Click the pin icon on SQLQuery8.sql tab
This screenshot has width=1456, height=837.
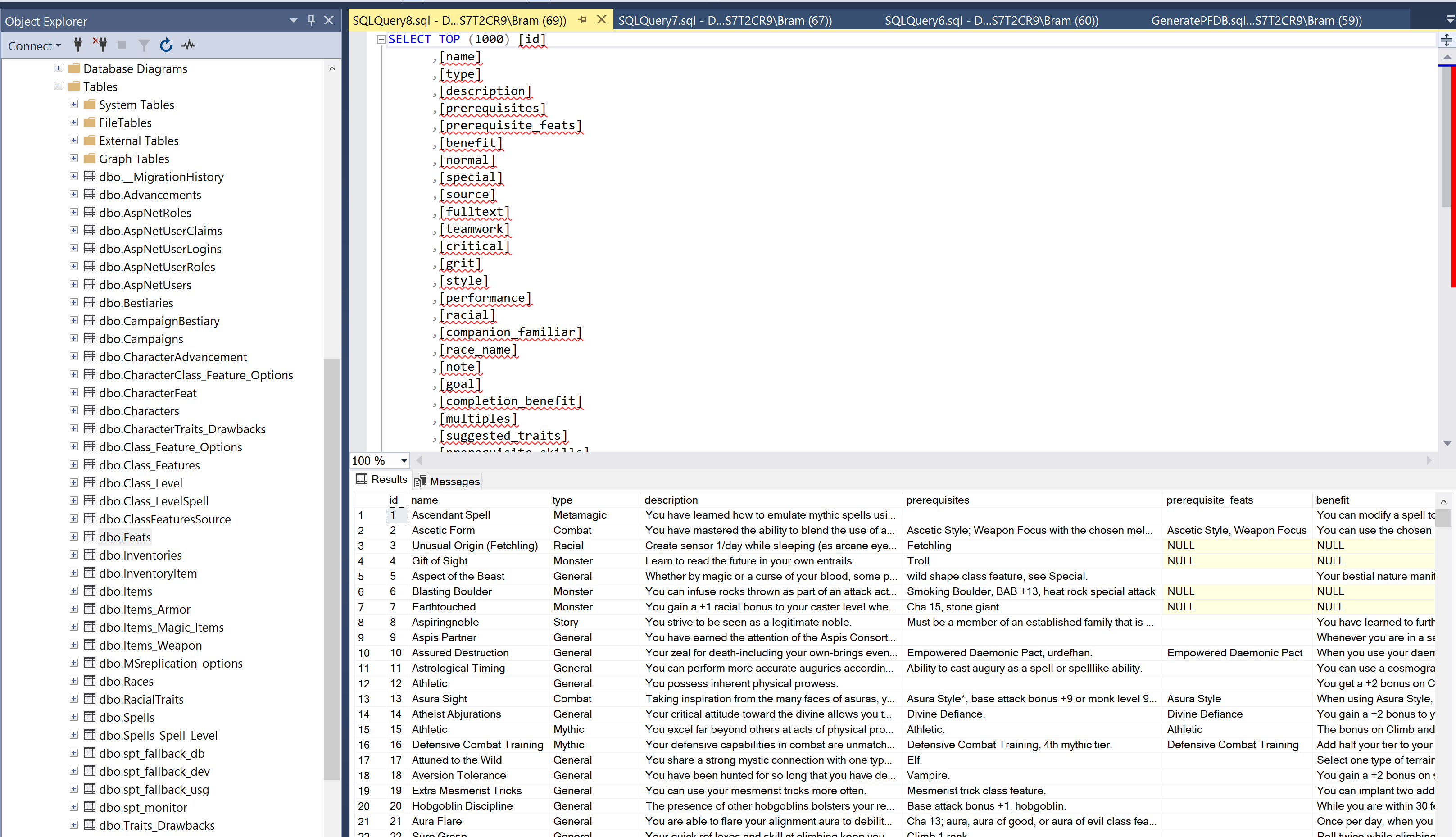point(582,19)
